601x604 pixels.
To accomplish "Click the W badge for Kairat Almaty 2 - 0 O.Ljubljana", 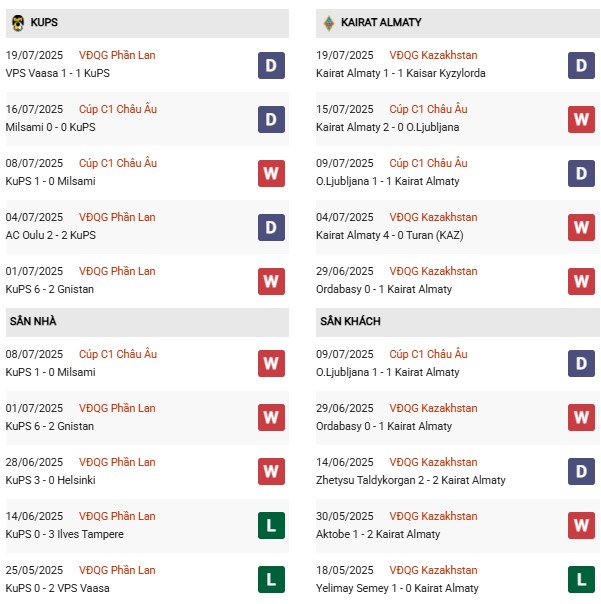I will (581, 120).
